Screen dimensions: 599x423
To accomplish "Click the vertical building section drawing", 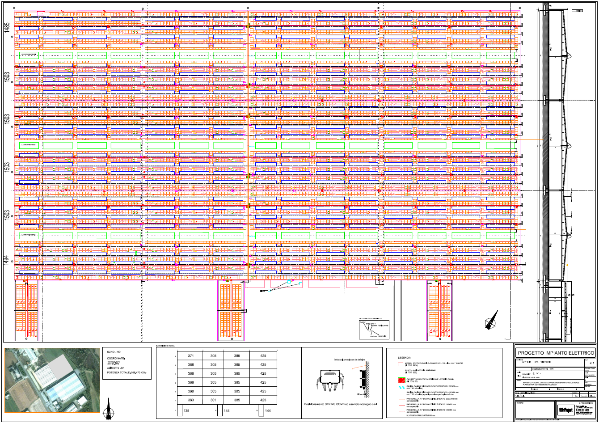I will [556, 172].
